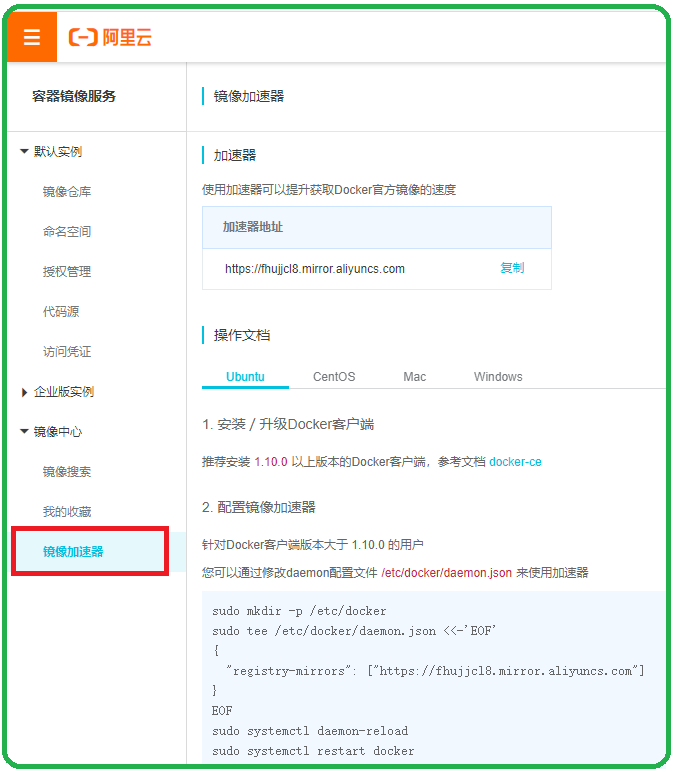
Task: Click the sudo systemctl restart docker line
Action: pos(313,751)
